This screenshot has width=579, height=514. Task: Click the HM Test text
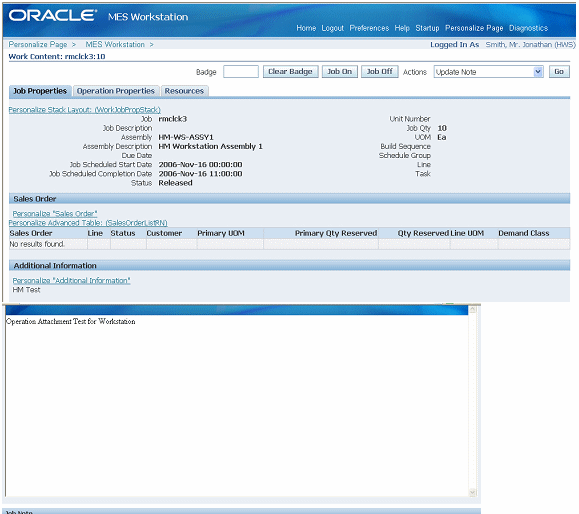(x=27, y=290)
